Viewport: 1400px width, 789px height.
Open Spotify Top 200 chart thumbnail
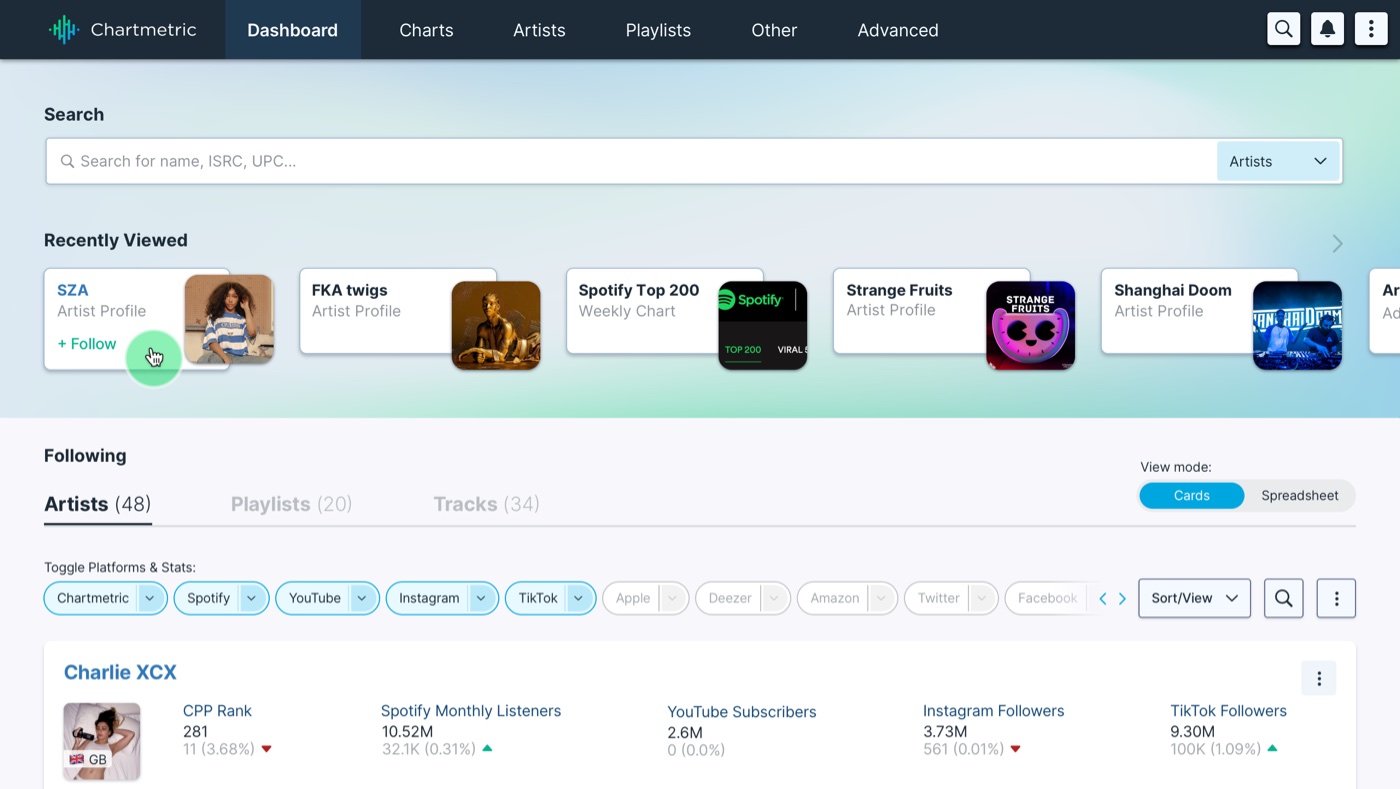pyautogui.click(x=763, y=325)
